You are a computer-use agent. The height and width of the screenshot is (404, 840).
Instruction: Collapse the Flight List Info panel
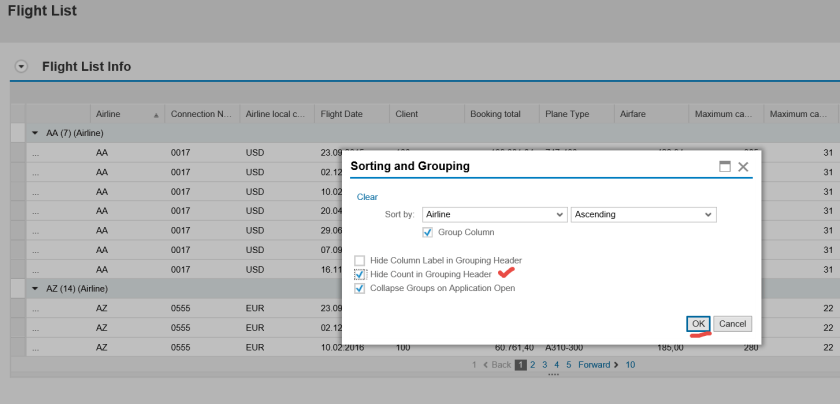(21, 67)
